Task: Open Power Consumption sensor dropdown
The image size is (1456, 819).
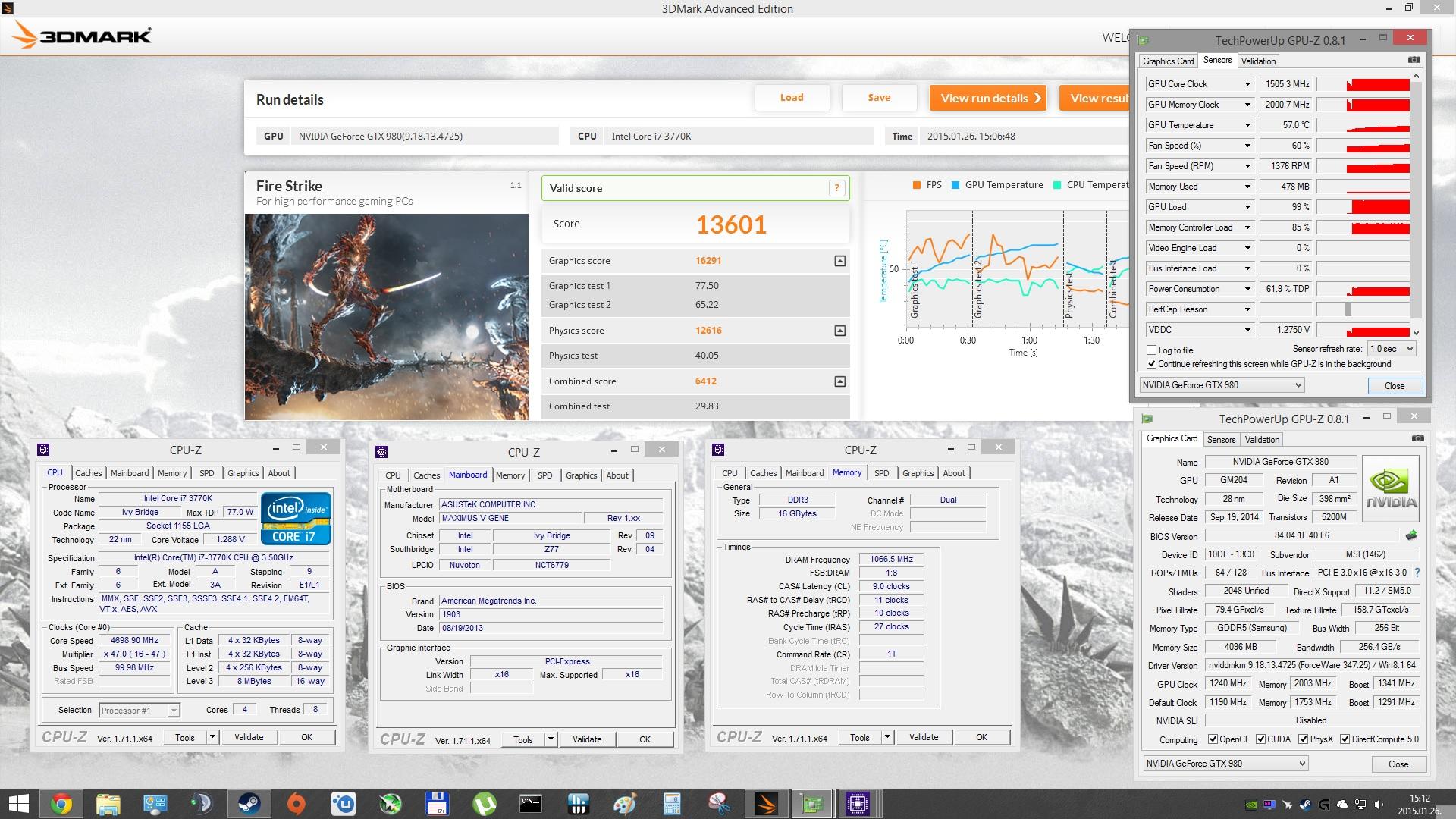Action: point(1247,289)
